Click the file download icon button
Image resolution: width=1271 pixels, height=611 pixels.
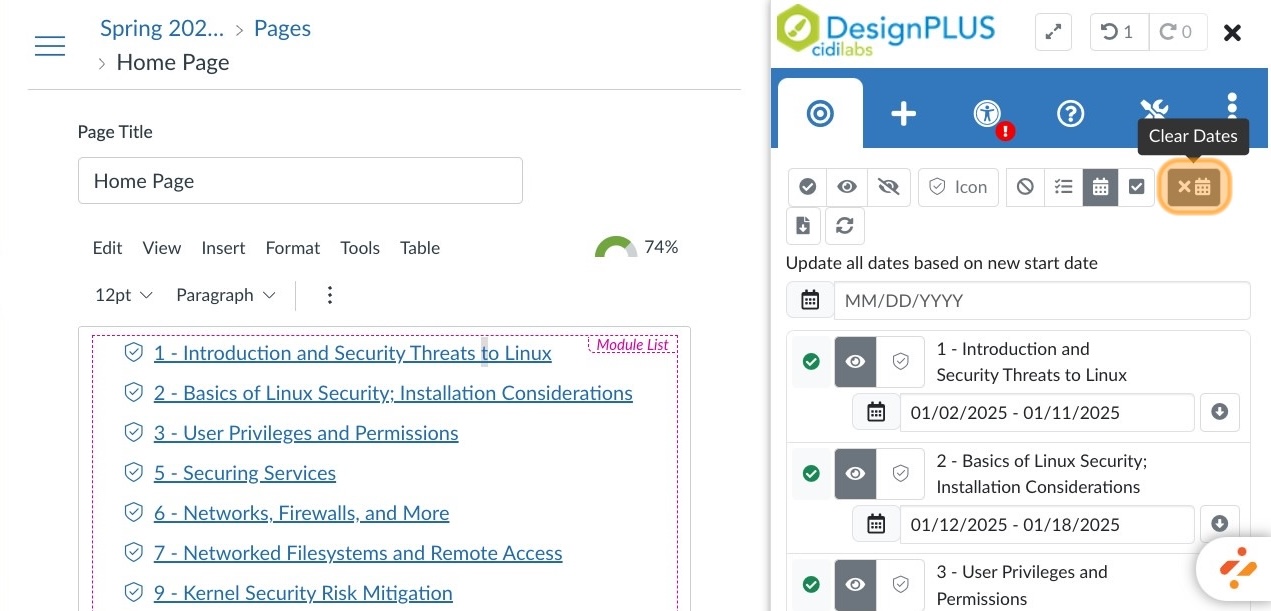(803, 226)
